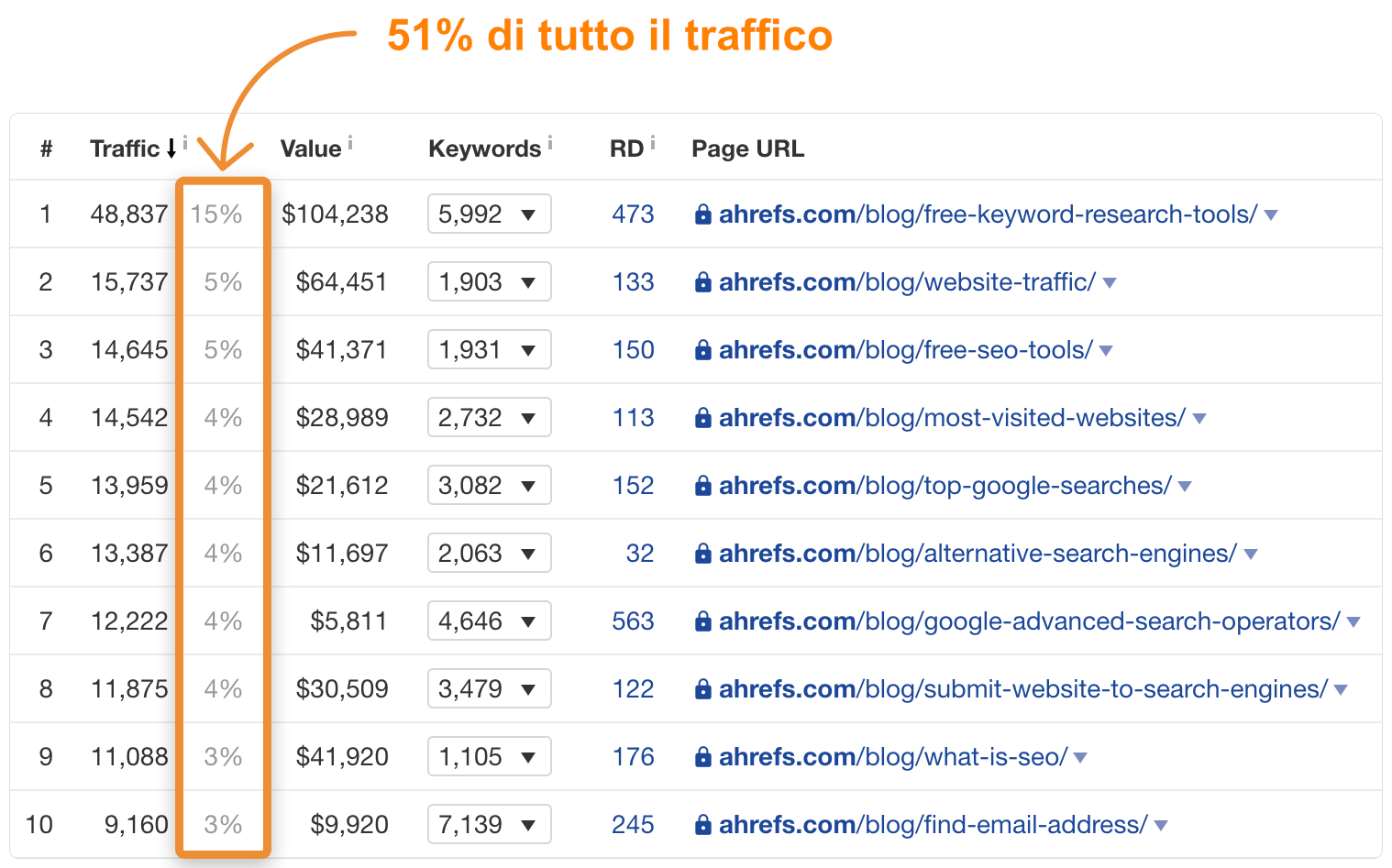Expand the arrow after website-traffic URL
This screenshot has width=1392, height=868.
(x=1110, y=283)
